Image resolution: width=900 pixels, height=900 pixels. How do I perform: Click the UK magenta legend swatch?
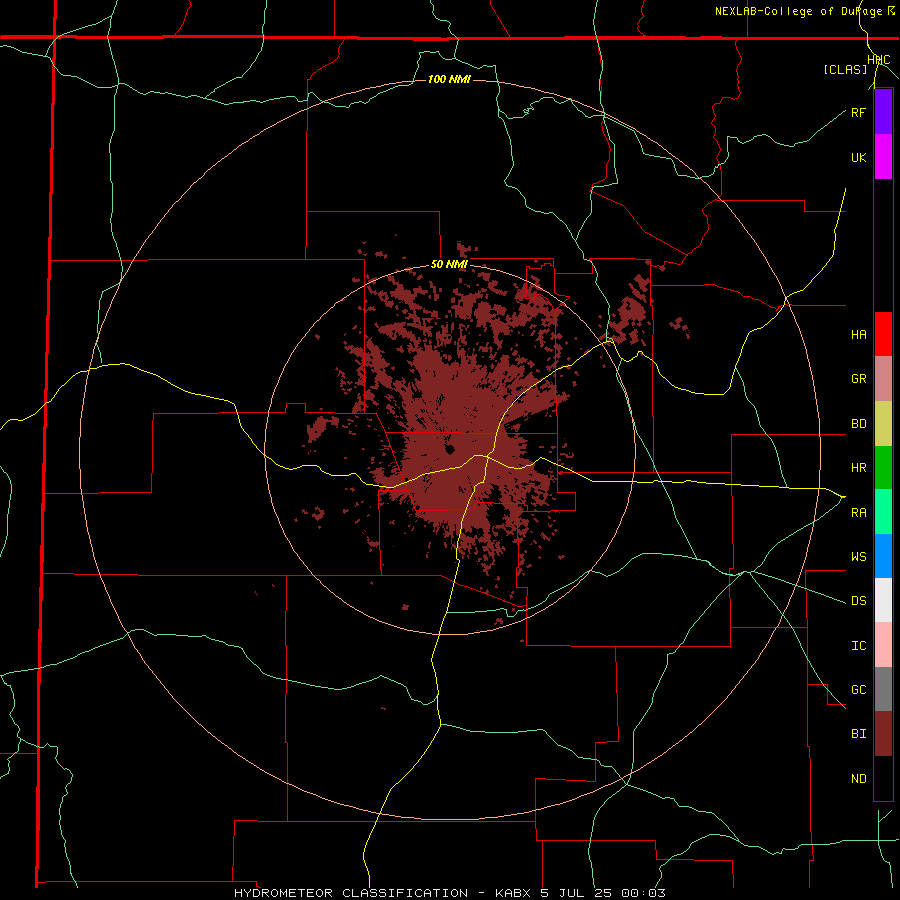click(x=883, y=157)
